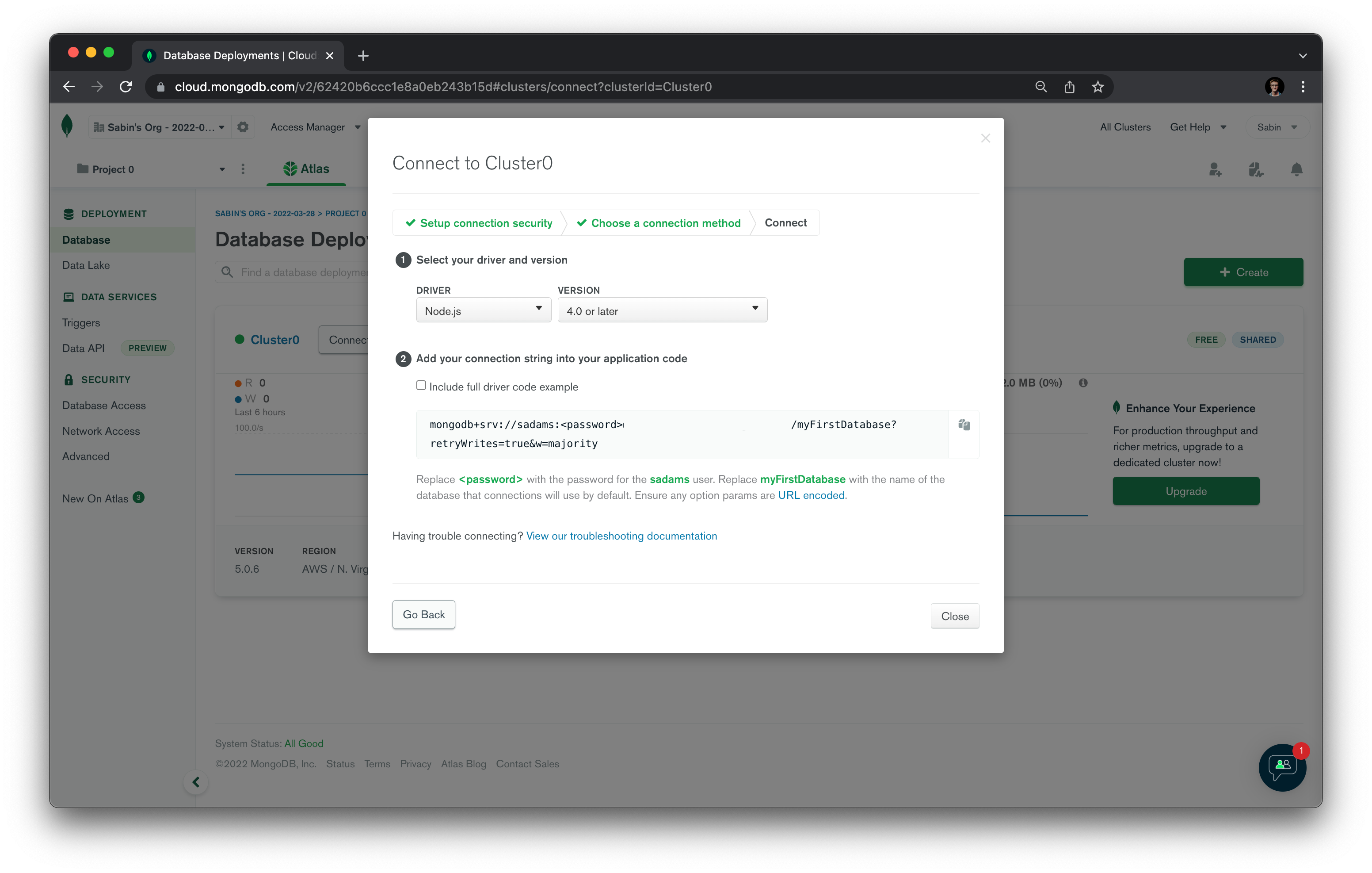Click the browser bookmark star icon
Viewport: 1372px width, 873px height.
(x=1098, y=87)
